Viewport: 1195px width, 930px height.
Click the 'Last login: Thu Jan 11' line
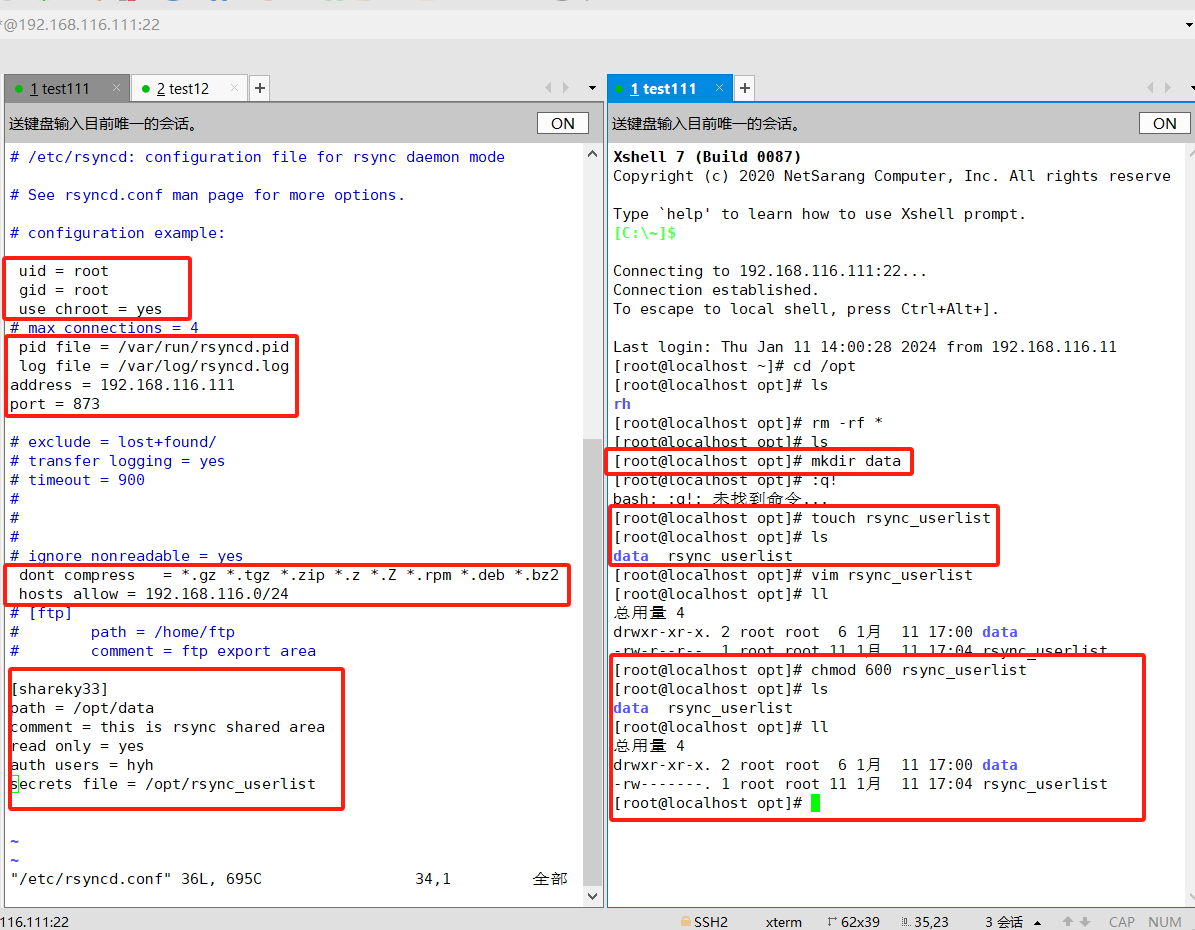click(865, 347)
